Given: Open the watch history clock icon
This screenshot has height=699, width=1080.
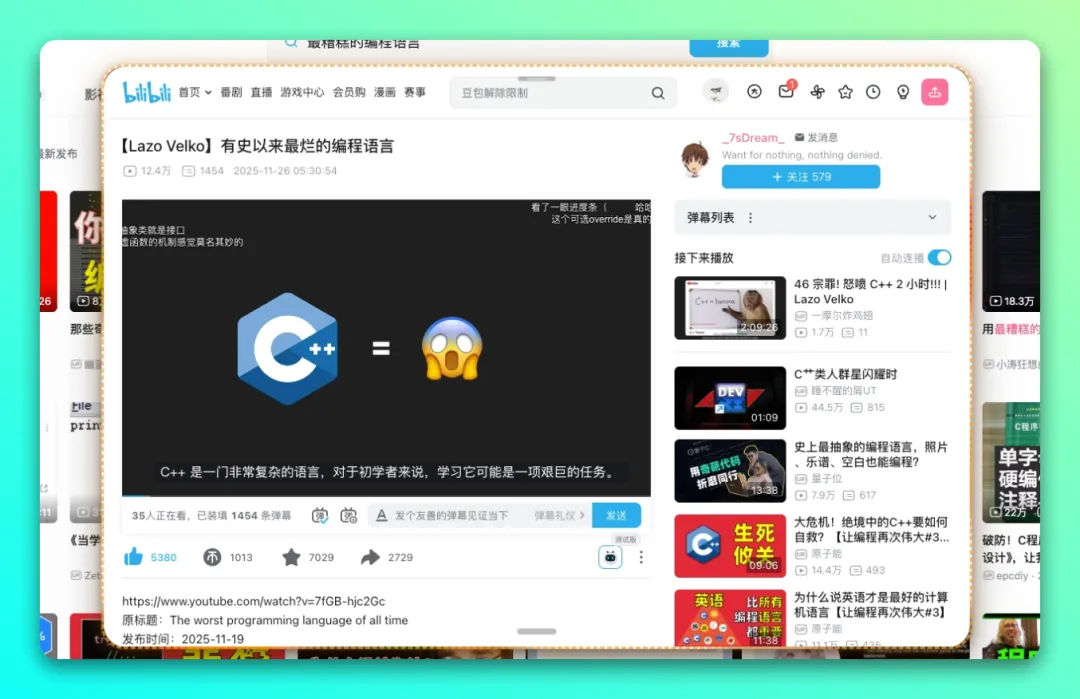Looking at the screenshot, I should pos(873,92).
